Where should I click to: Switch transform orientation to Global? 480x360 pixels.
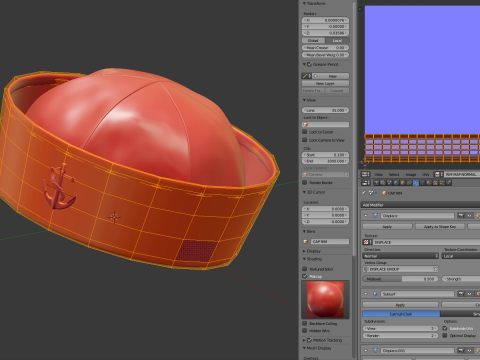point(313,40)
